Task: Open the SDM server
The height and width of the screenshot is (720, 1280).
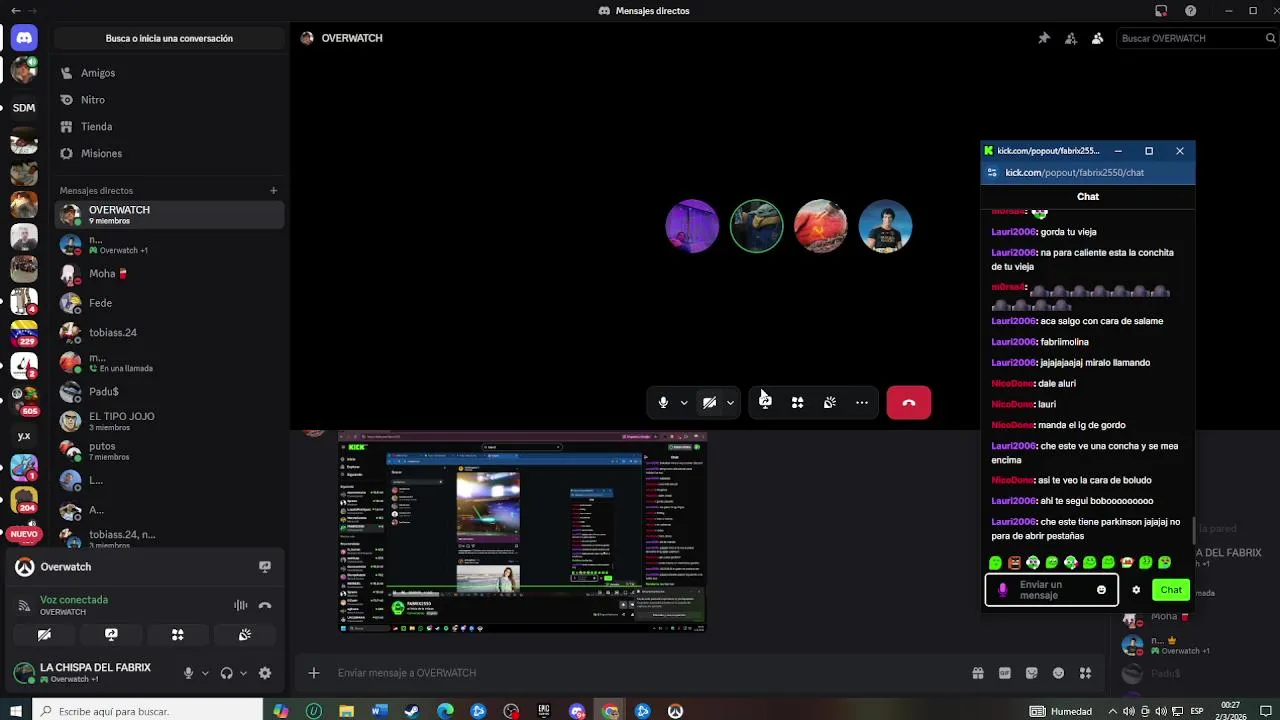Action: [24, 107]
